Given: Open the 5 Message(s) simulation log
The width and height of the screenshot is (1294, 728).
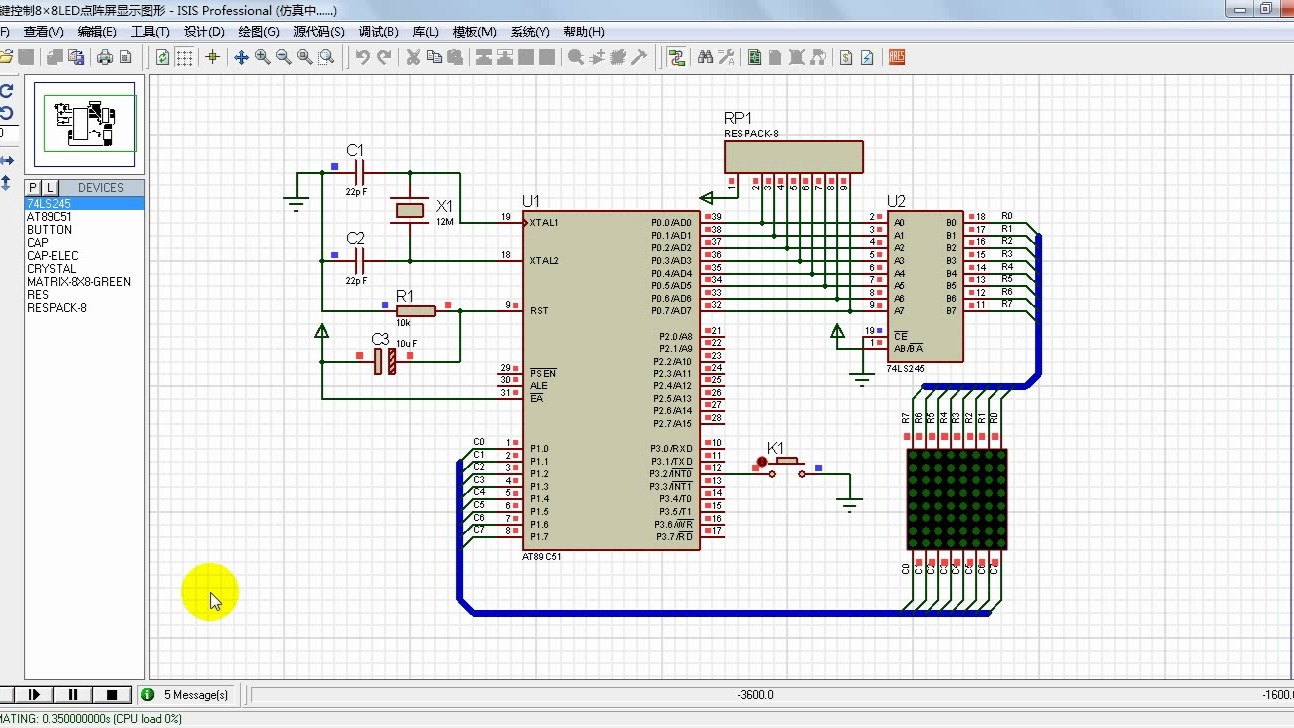Looking at the screenshot, I should click(x=195, y=694).
